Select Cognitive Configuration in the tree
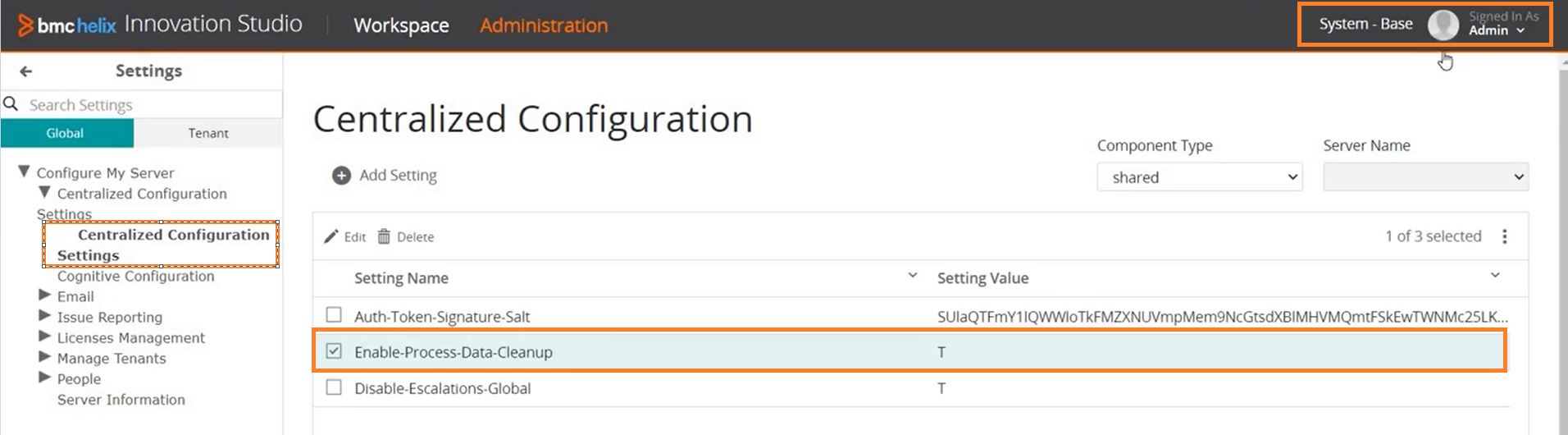Image resolution: width=1568 pixels, height=435 pixels. [135, 277]
